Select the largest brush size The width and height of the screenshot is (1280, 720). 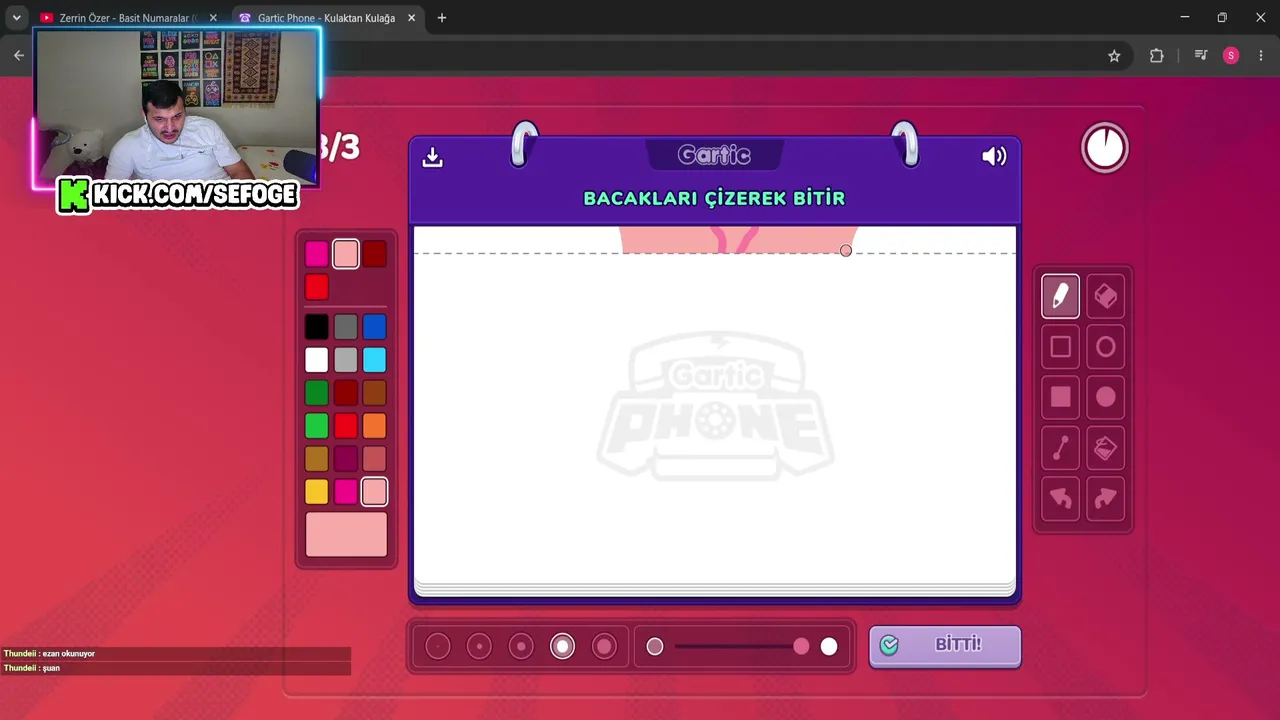point(604,647)
